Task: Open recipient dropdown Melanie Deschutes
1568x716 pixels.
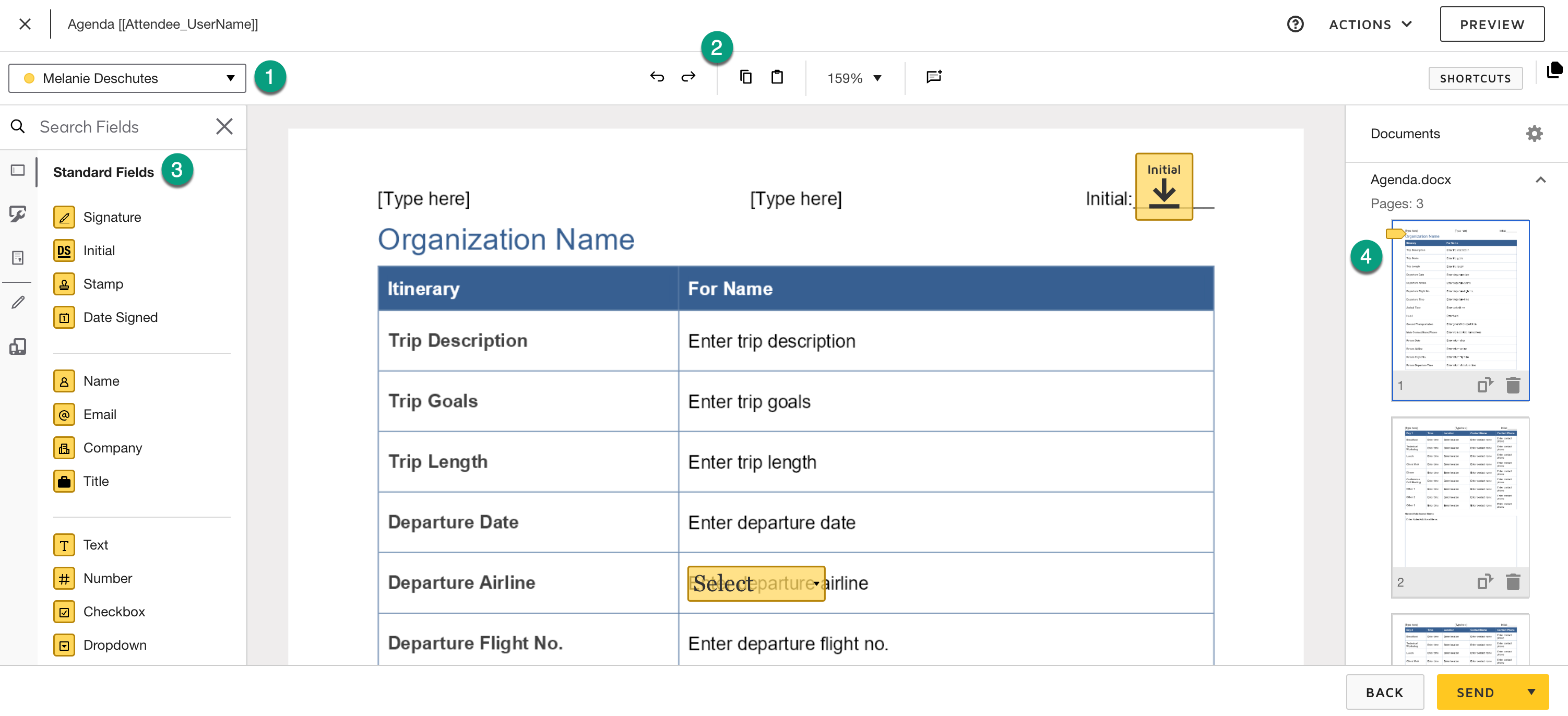Action: [x=127, y=78]
